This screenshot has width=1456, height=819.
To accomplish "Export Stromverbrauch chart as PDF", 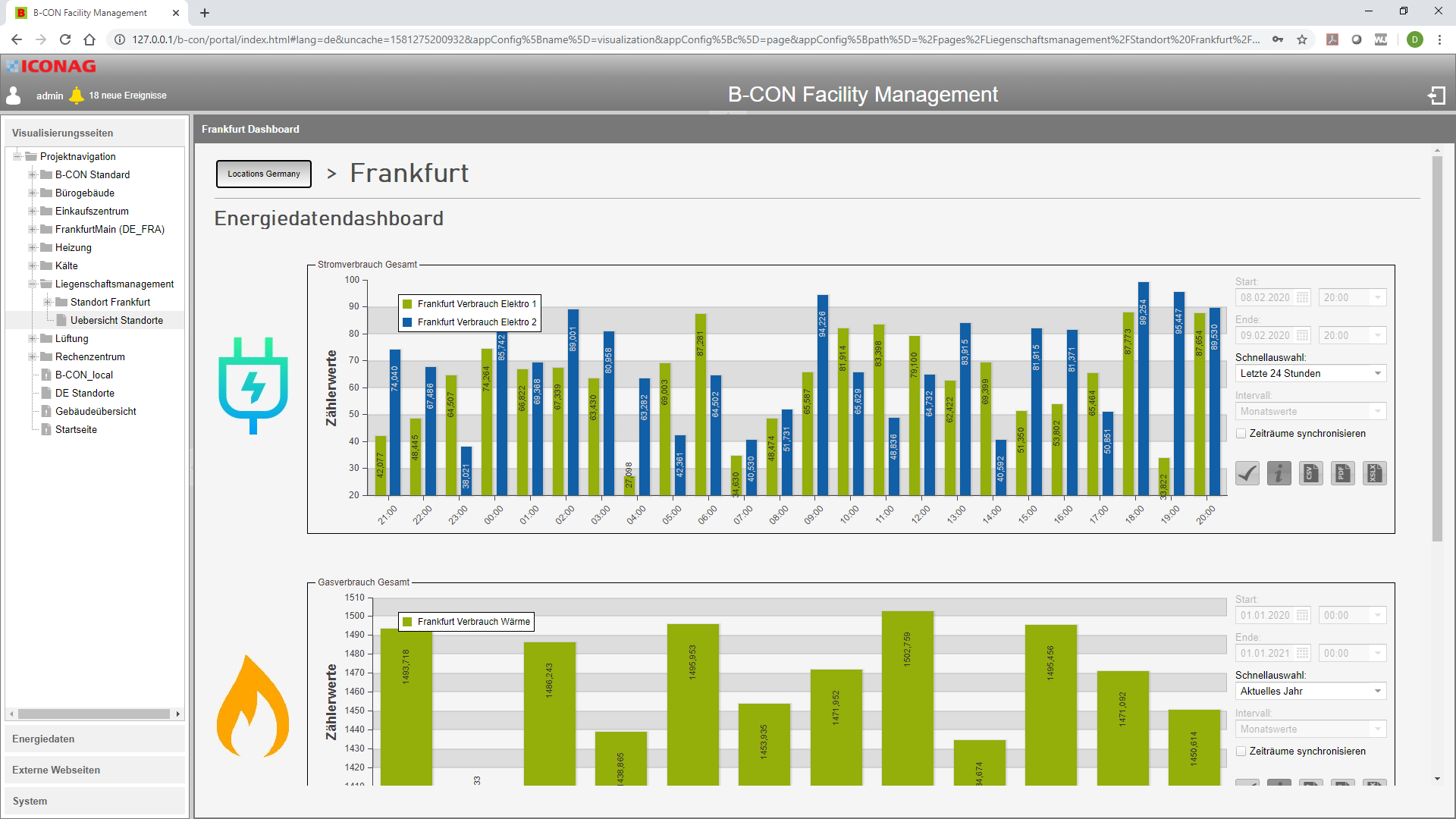I will (x=1343, y=473).
